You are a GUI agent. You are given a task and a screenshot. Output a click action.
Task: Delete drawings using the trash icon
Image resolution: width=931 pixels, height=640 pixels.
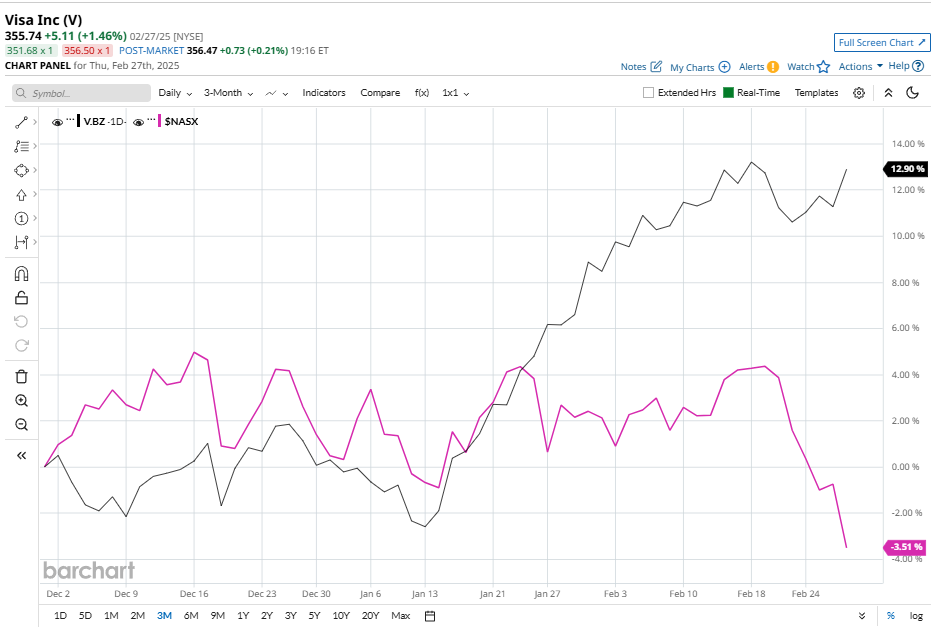tap(21, 375)
